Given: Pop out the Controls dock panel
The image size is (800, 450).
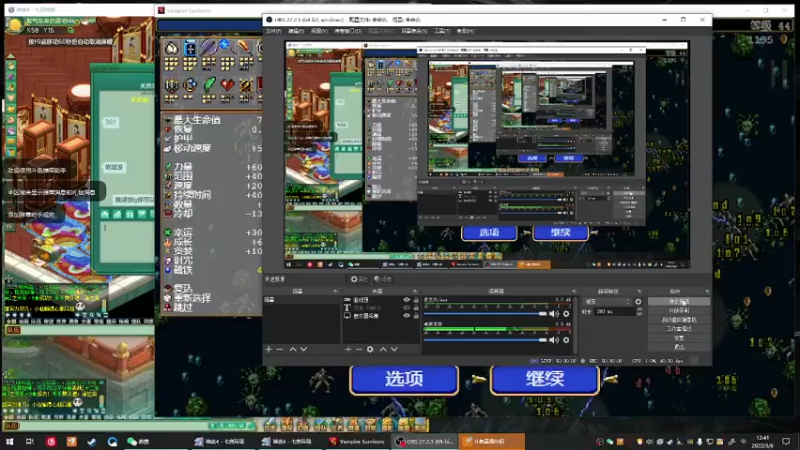Looking at the screenshot, I should click(x=707, y=291).
